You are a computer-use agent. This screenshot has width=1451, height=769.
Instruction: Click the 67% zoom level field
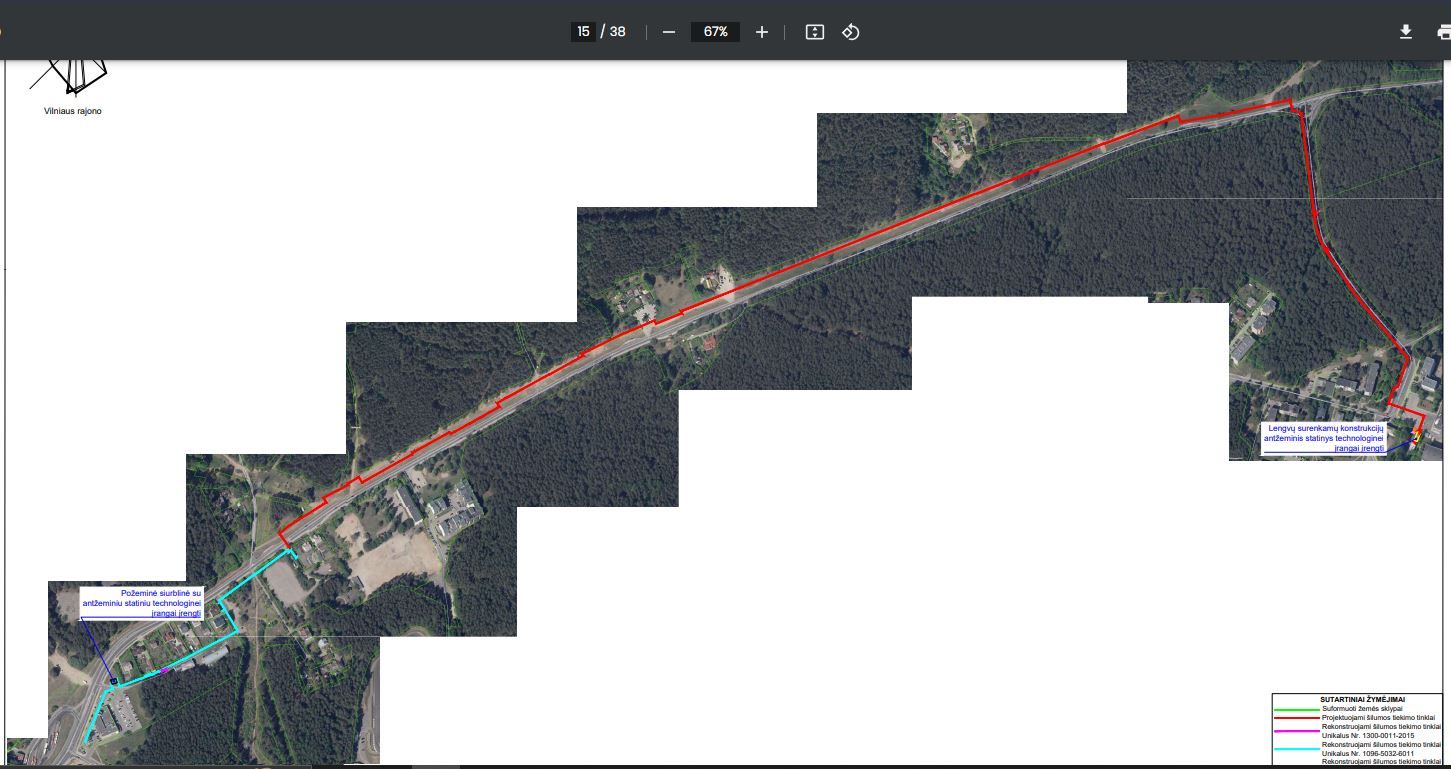coord(715,32)
